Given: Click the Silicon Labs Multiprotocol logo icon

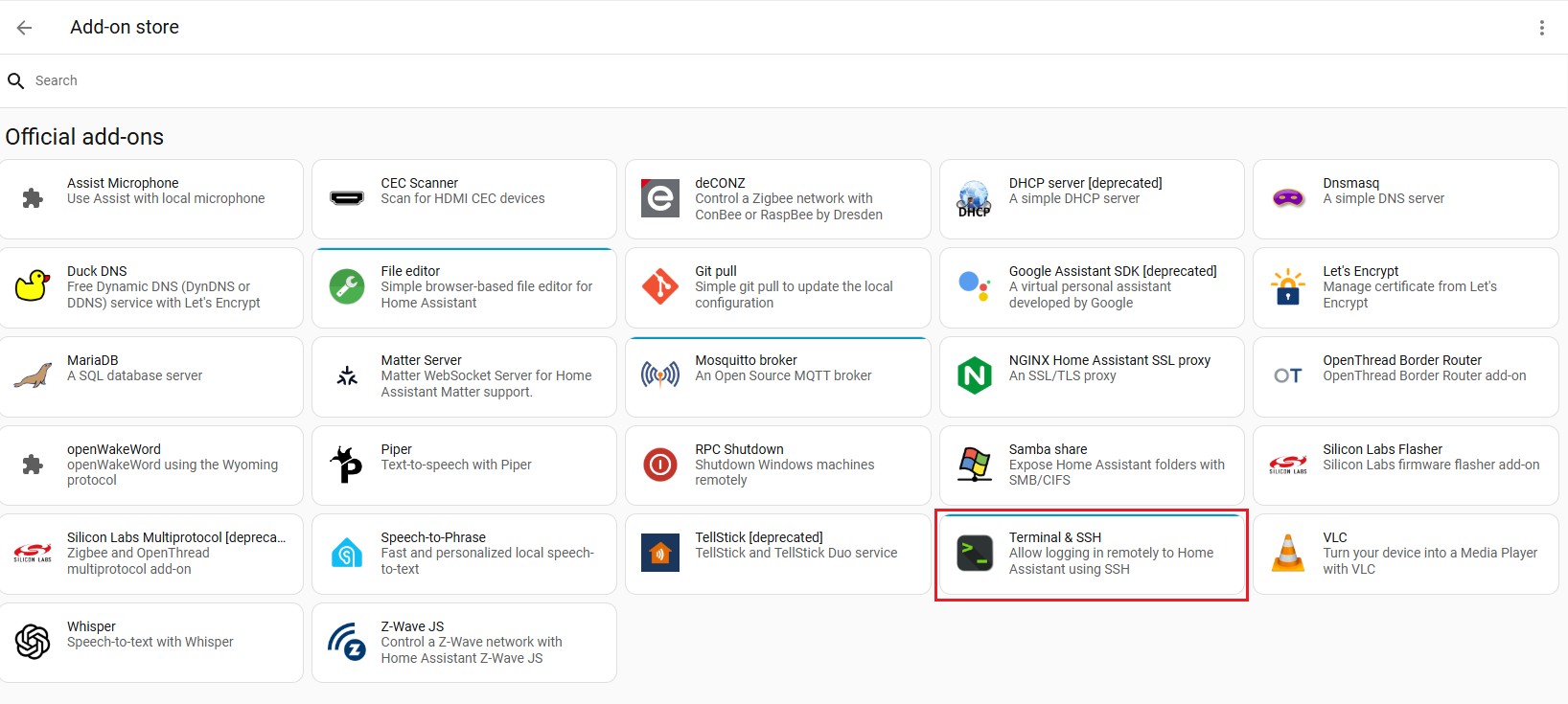Looking at the screenshot, I should [x=33, y=553].
